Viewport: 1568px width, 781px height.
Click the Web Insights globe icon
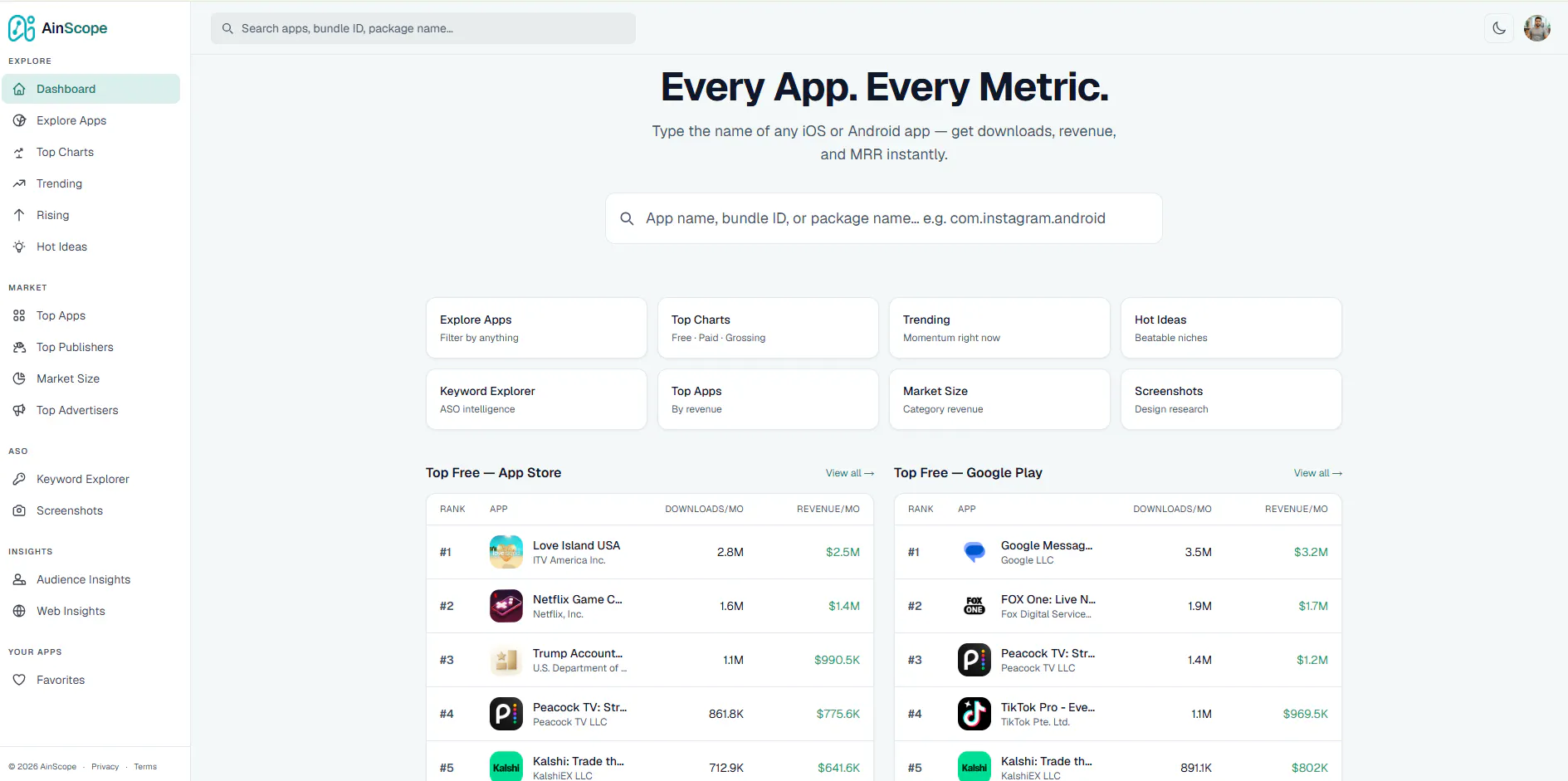point(19,611)
